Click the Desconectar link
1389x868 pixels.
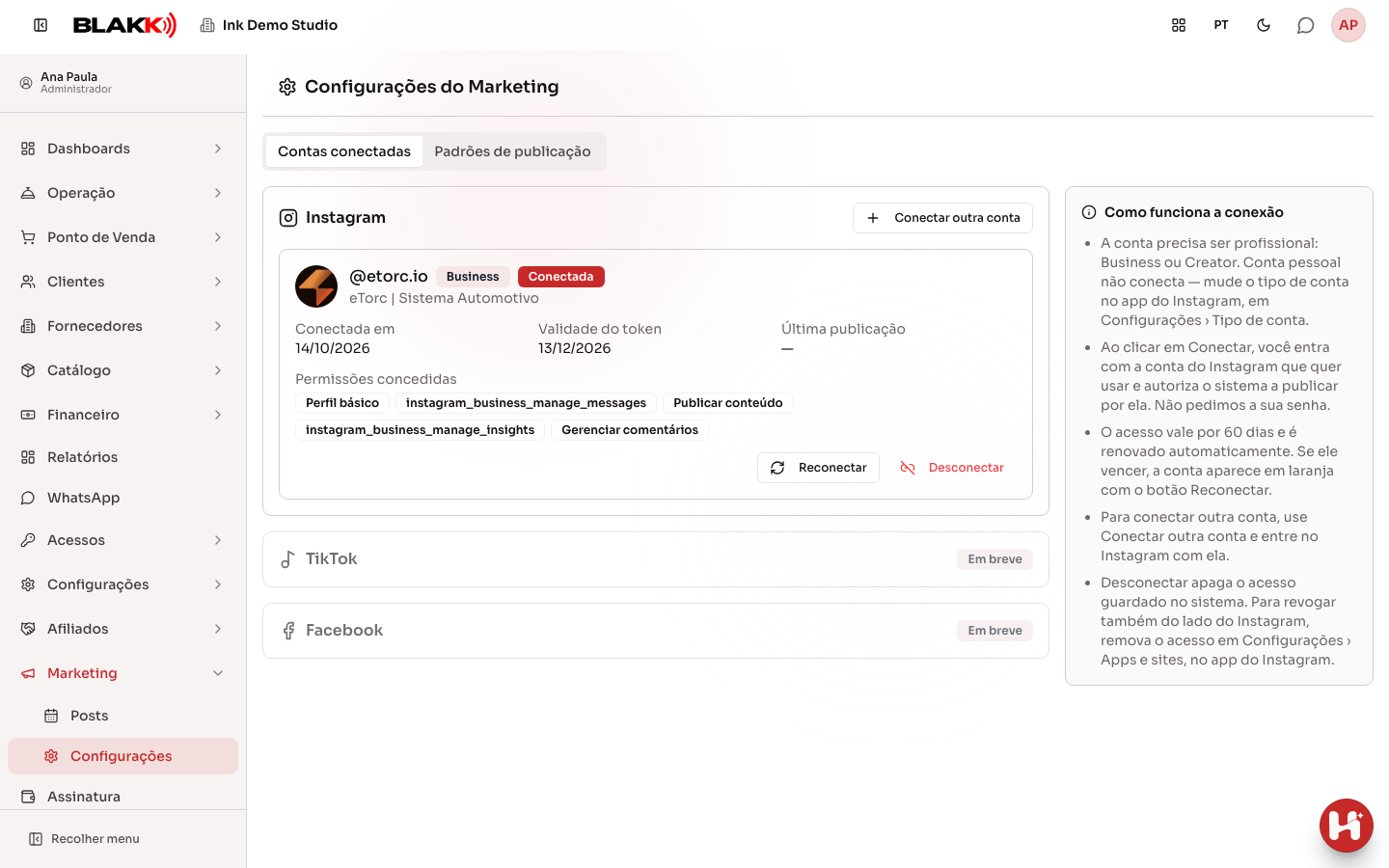952,468
